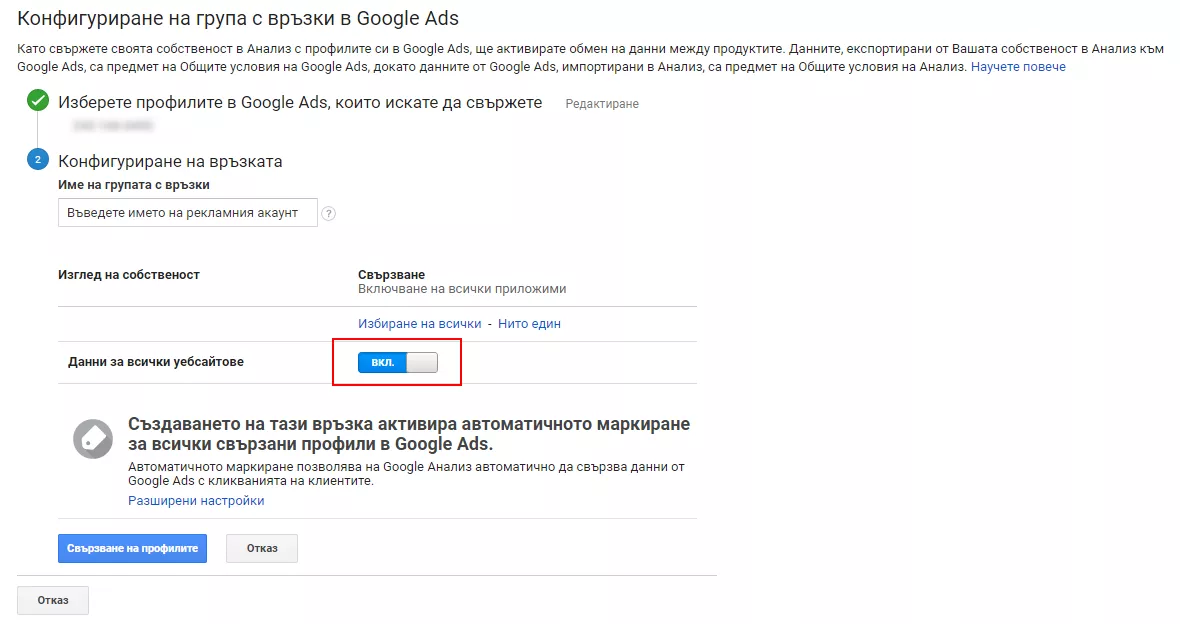Click the bottom Отказ button
Screen dimensions: 1180x624
point(53,600)
